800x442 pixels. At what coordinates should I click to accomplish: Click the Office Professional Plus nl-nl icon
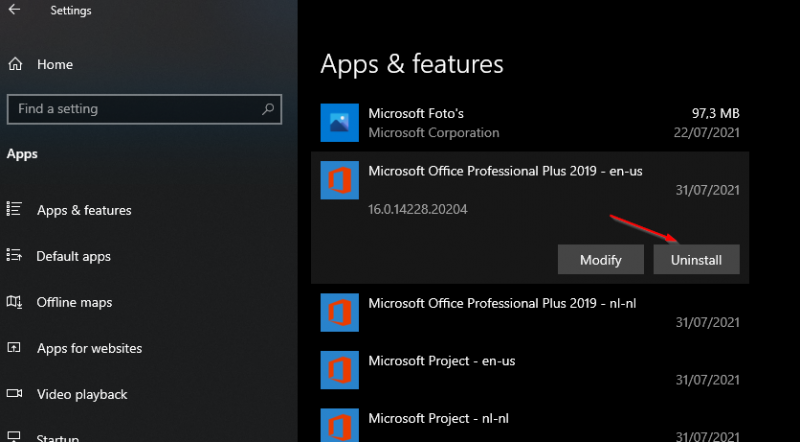pyautogui.click(x=339, y=312)
